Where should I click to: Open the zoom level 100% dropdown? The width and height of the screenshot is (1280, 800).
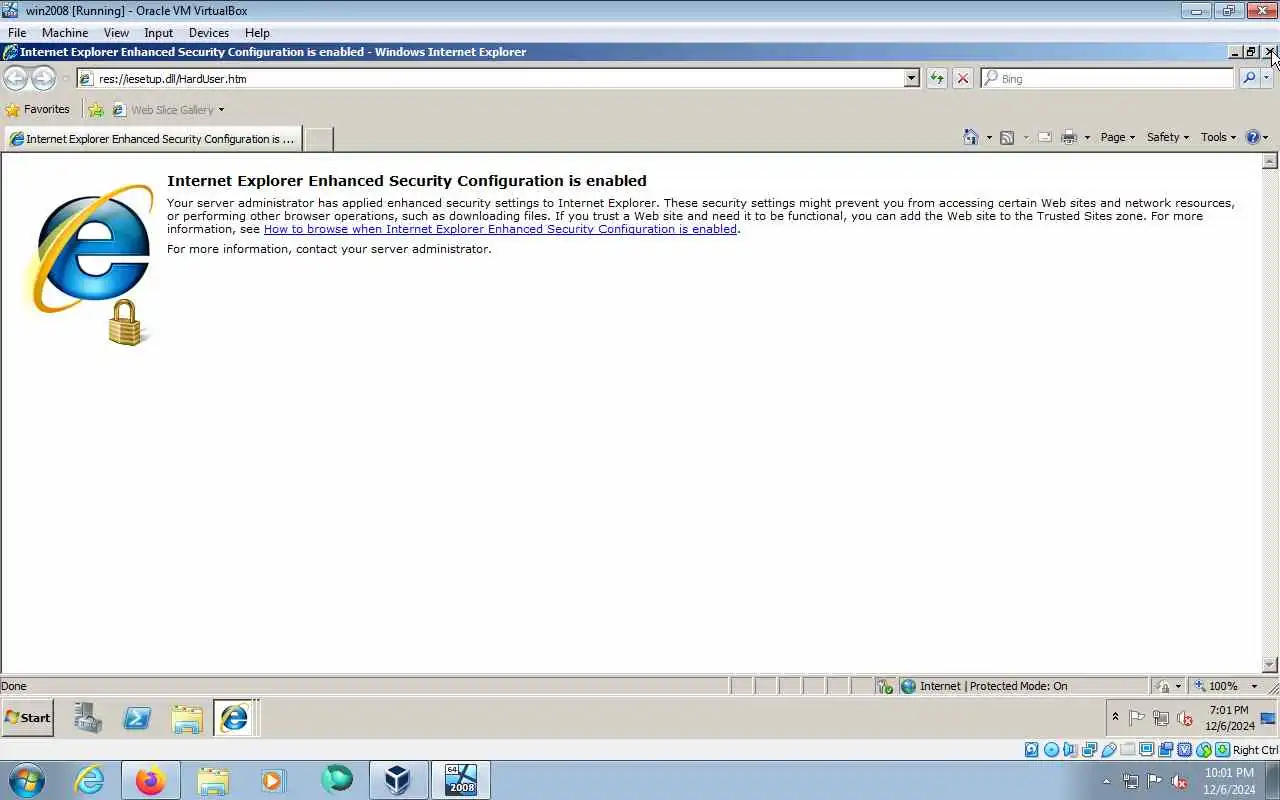pos(1254,686)
